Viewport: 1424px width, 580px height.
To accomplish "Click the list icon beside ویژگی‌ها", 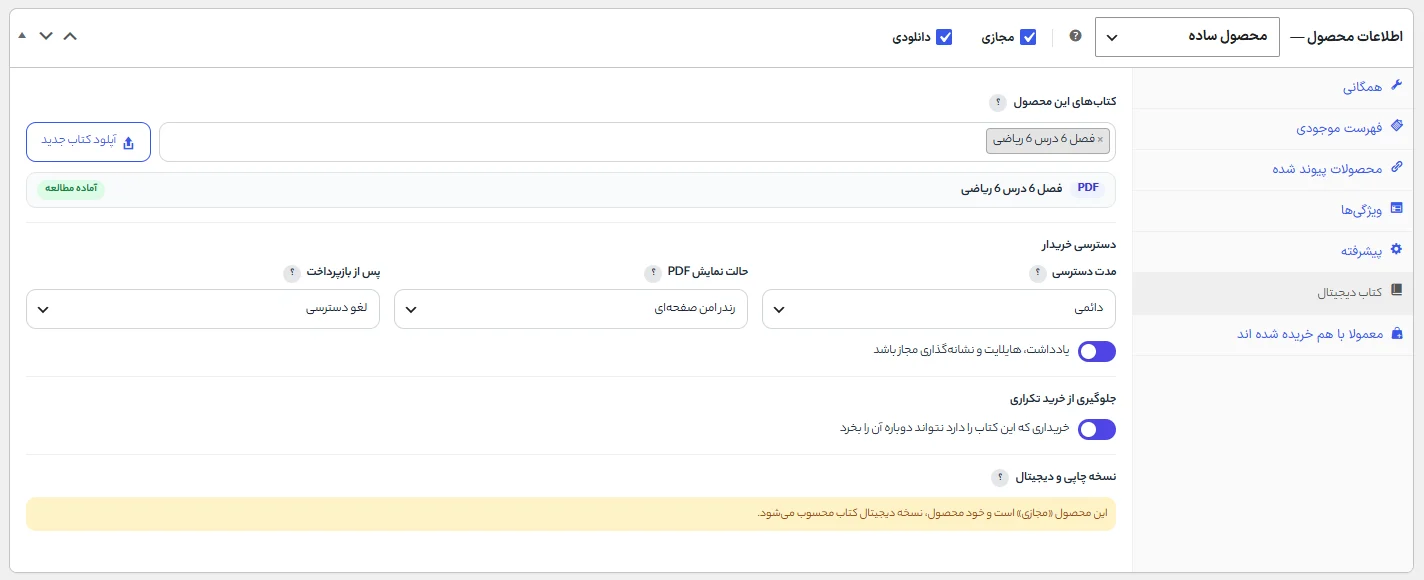I will (x=1397, y=209).
